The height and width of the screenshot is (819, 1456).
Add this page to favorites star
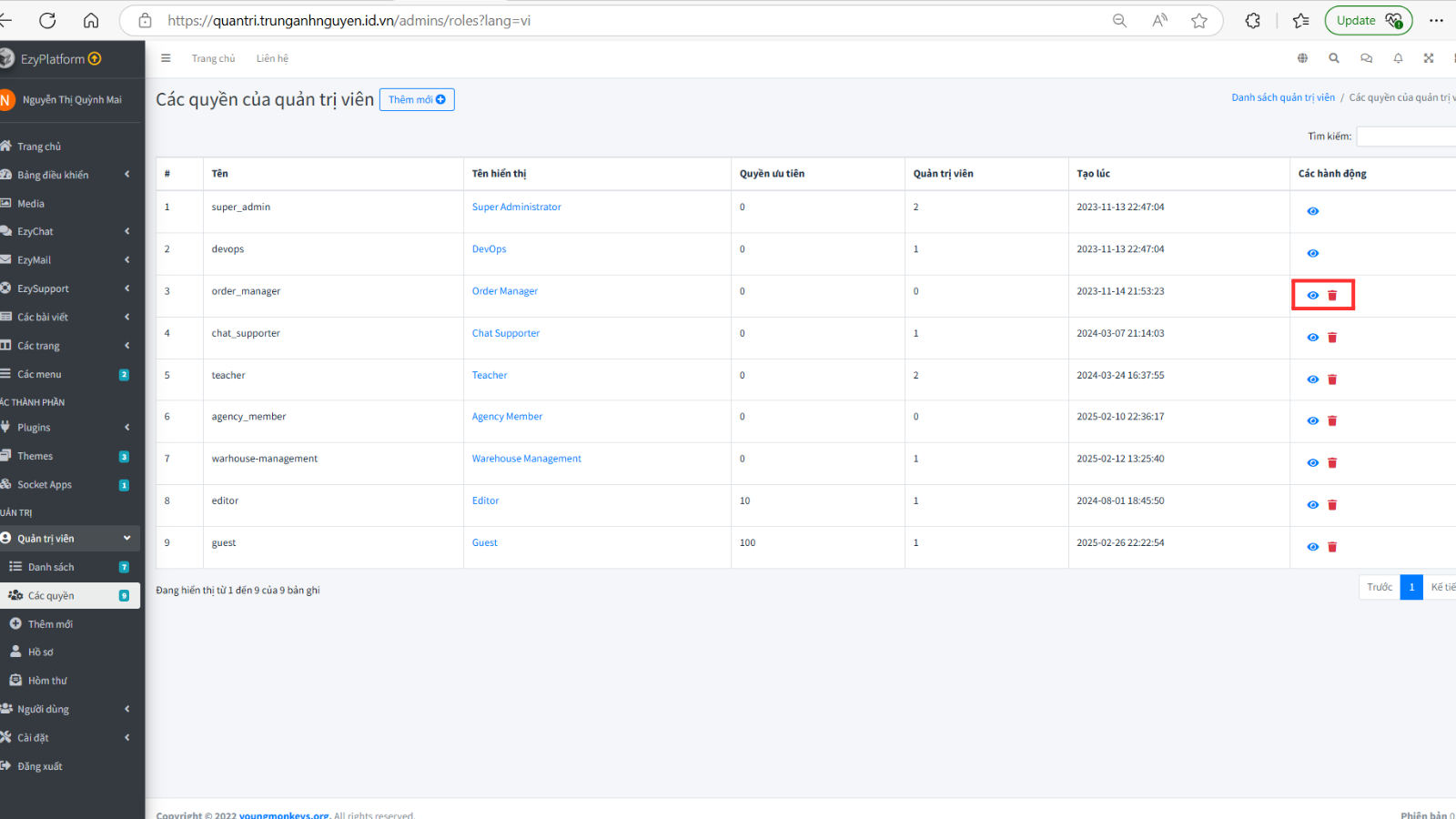click(1199, 20)
